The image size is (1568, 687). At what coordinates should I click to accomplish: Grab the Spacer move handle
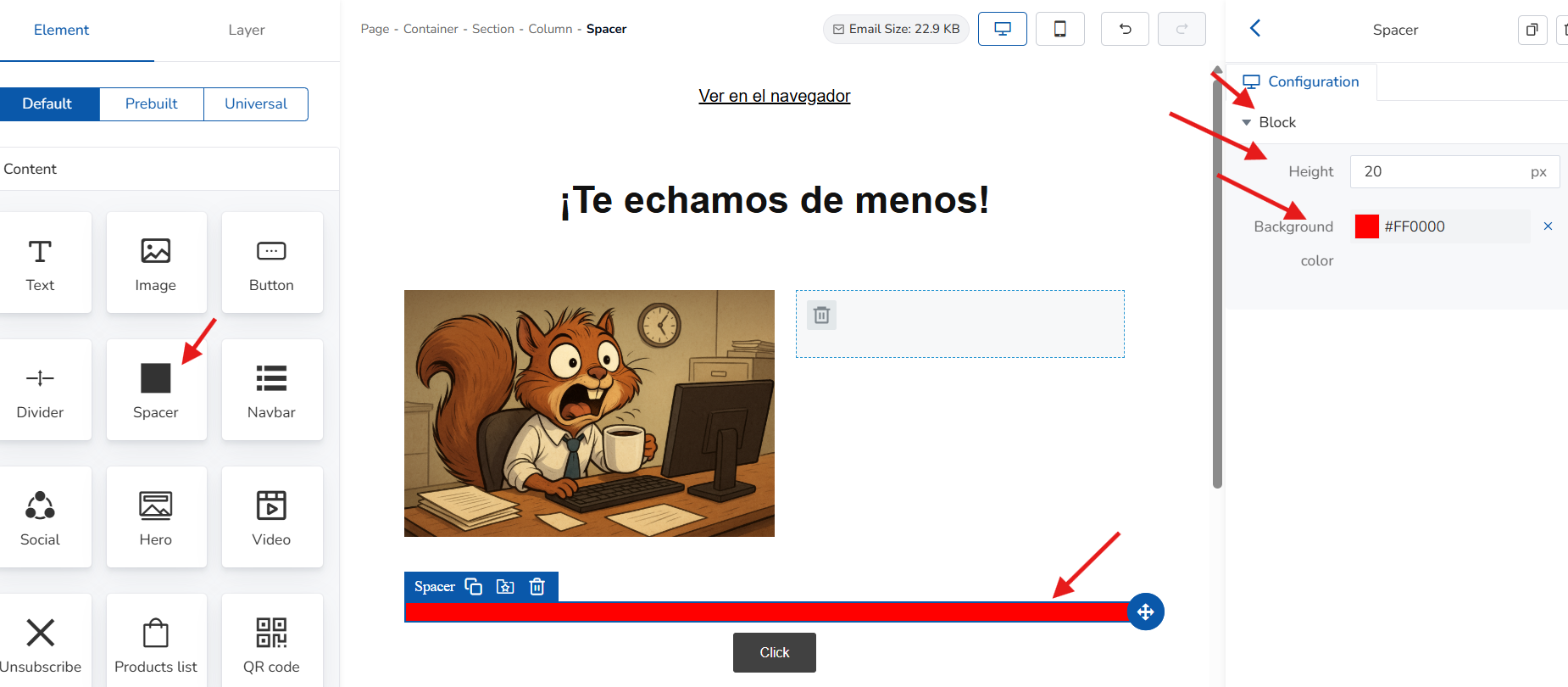coord(1146,612)
